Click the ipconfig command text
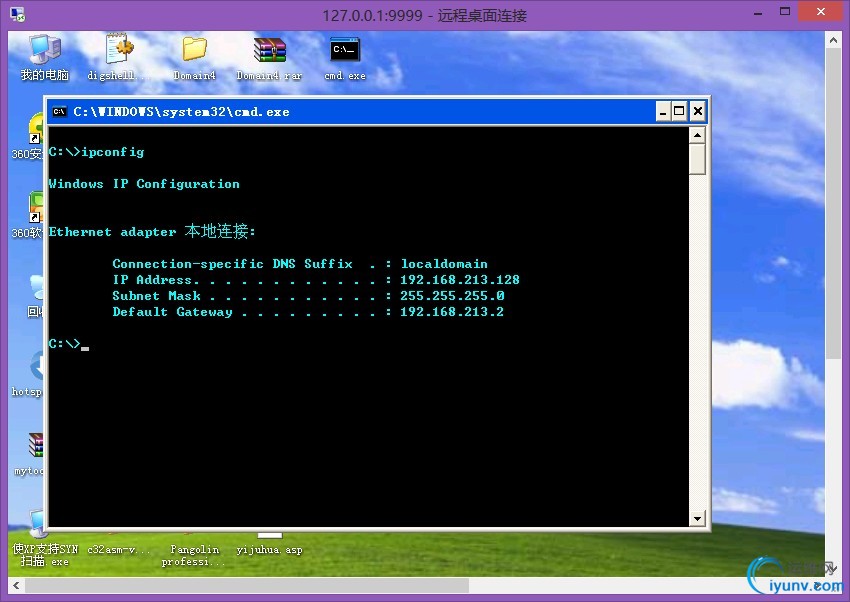850x602 pixels. pyautogui.click(x=113, y=152)
